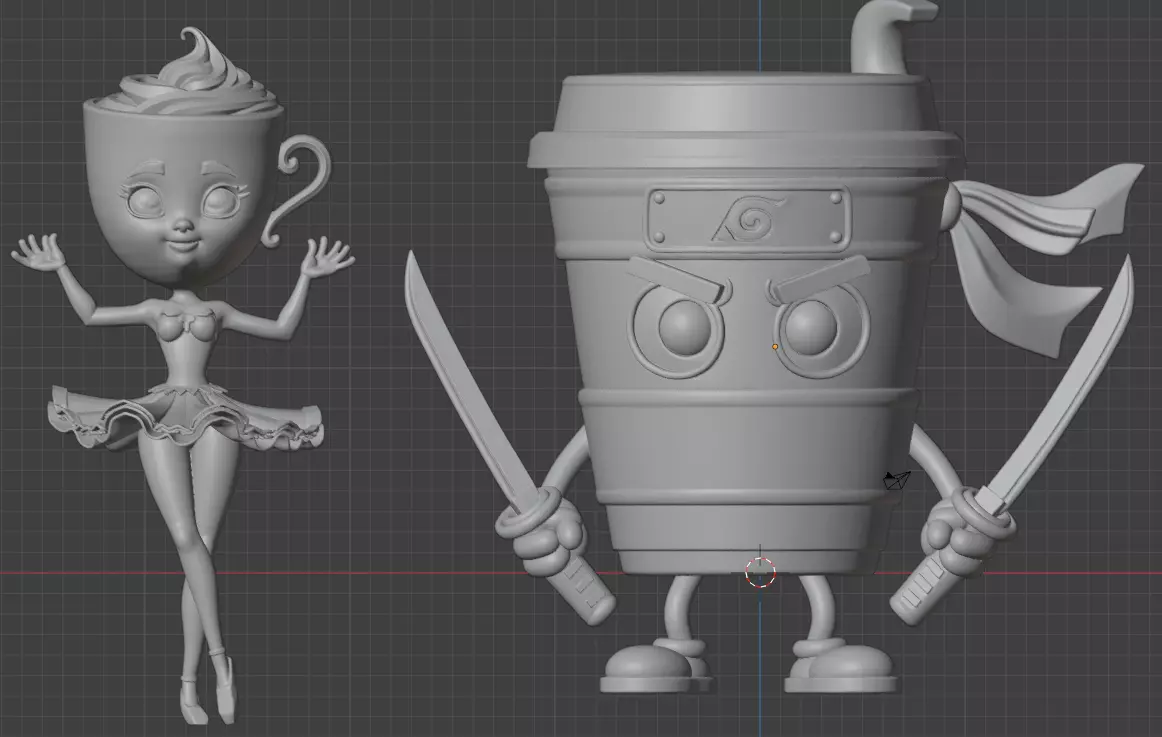
Task: Select the camera object beside the cup
Action: (x=897, y=480)
